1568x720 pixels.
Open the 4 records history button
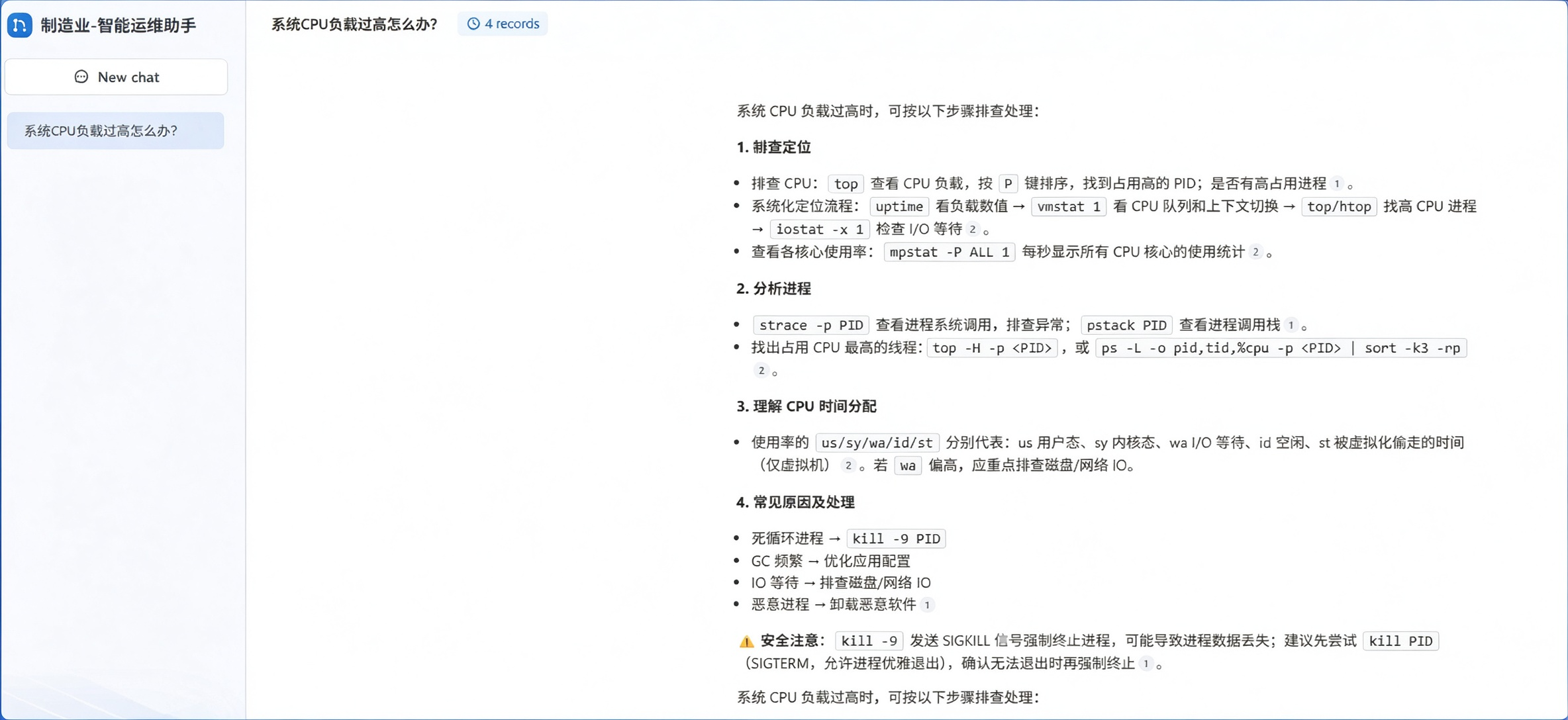click(503, 24)
